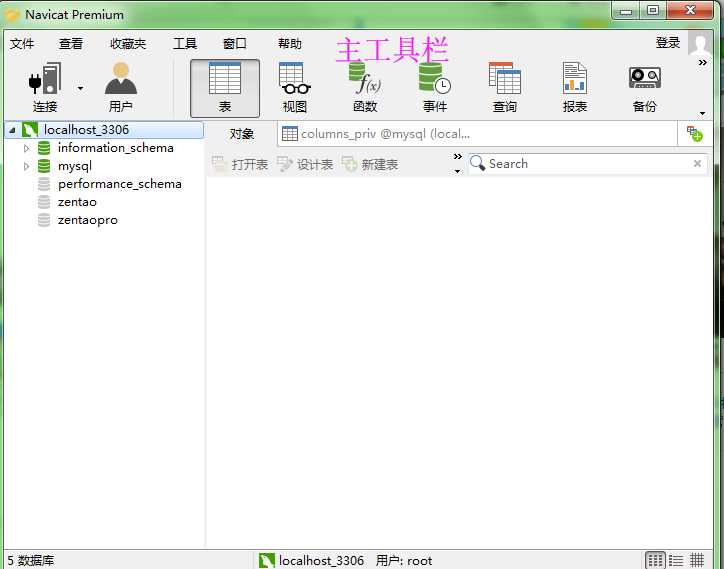Screen dimensions: 724x569
Task: Open the 窗口 menu
Action: (x=235, y=43)
